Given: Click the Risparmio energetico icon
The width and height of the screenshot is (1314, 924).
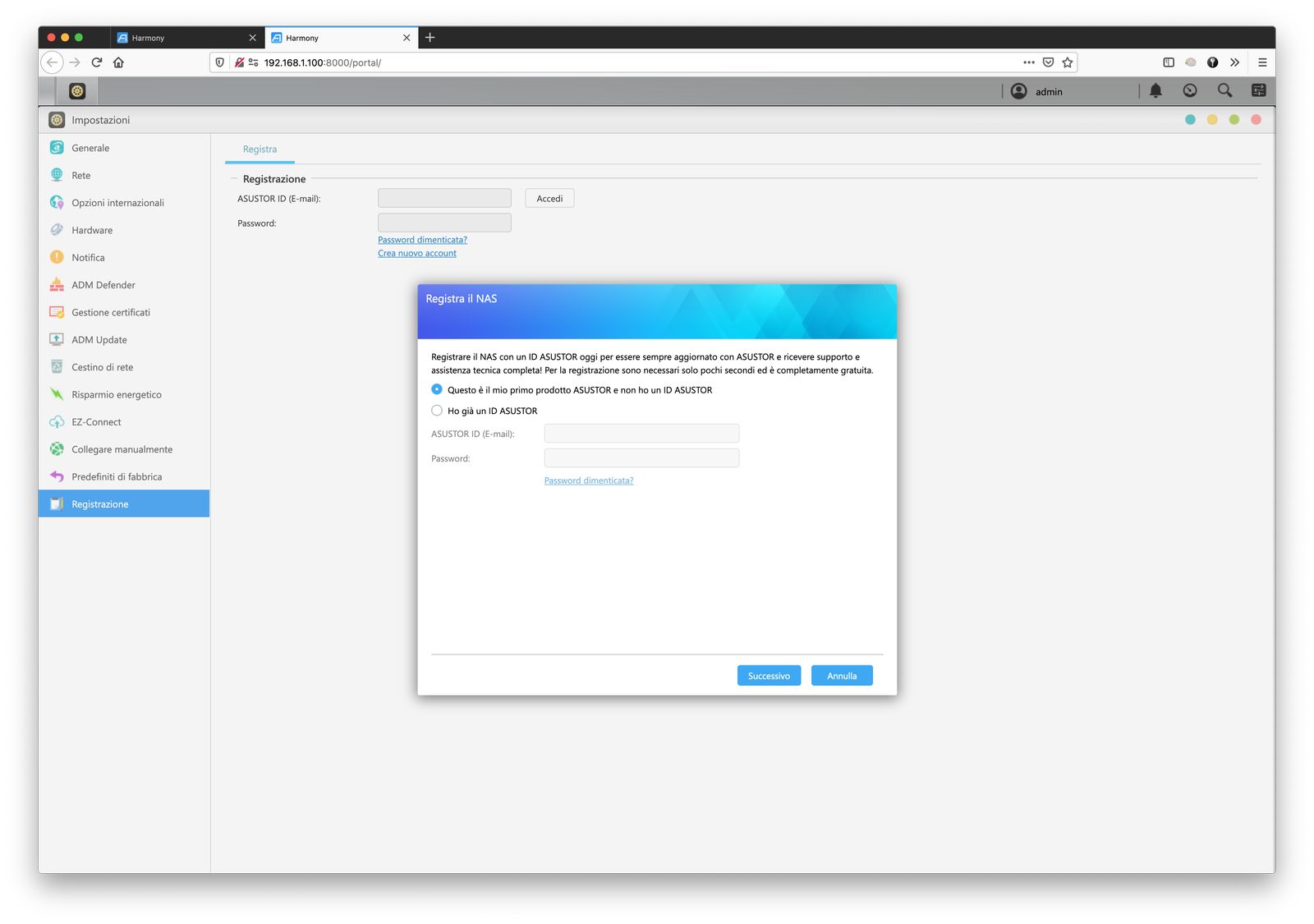Looking at the screenshot, I should pos(57,394).
